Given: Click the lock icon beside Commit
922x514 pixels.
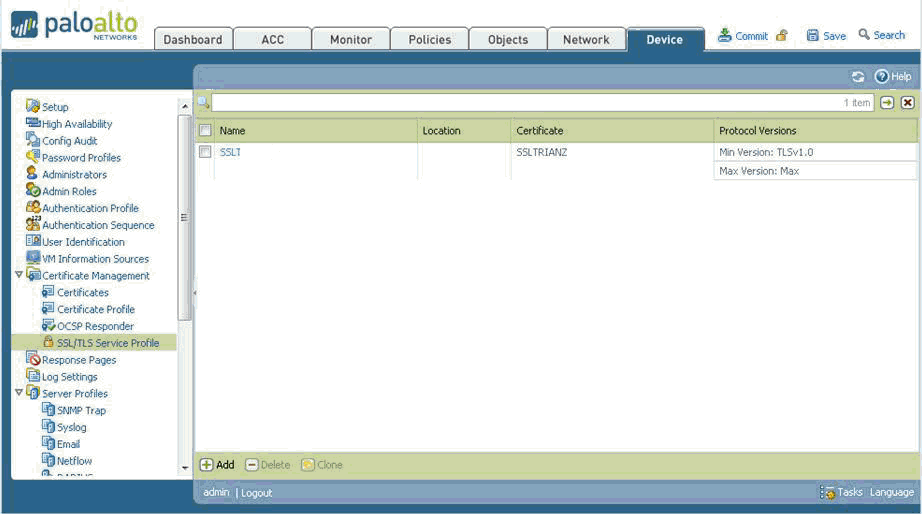Looking at the screenshot, I should tap(782, 36).
